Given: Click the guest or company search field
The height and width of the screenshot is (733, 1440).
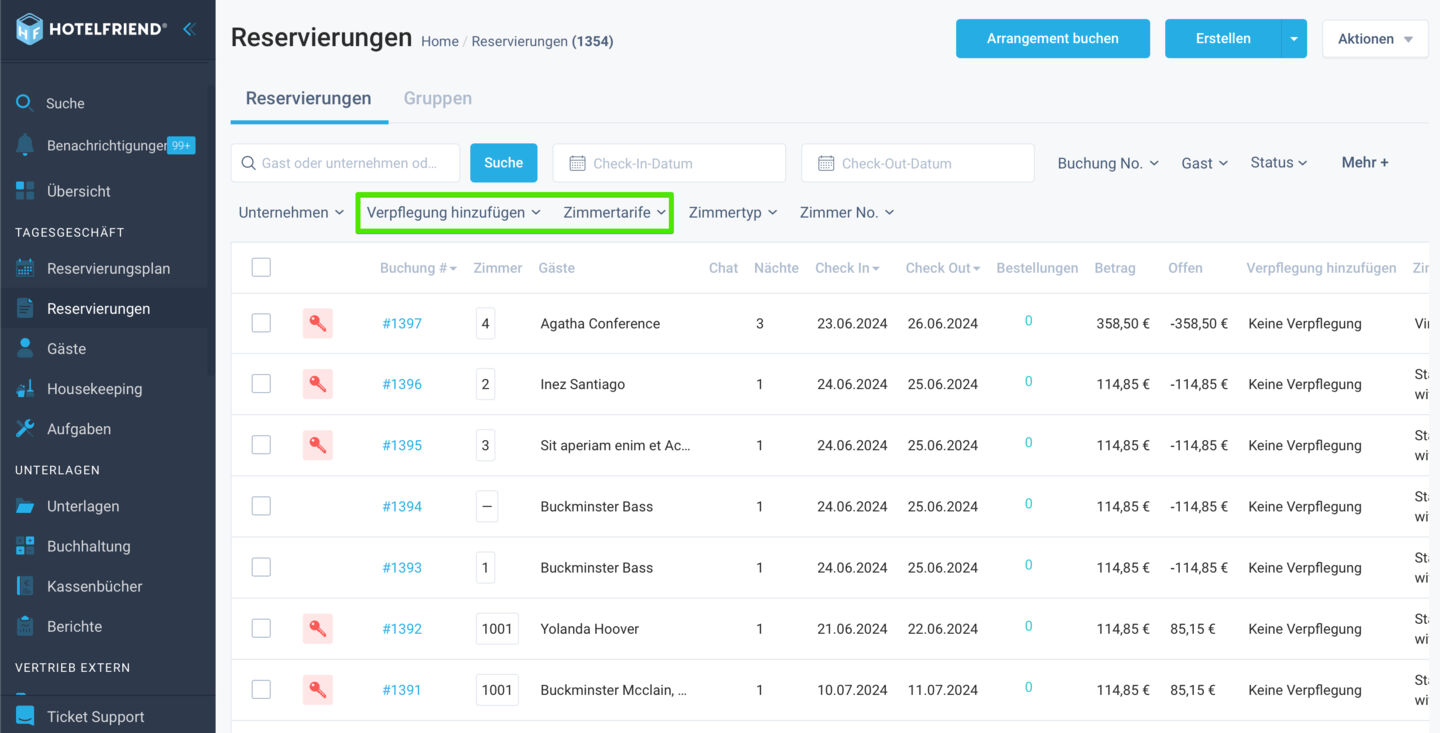Looking at the screenshot, I should click(345, 163).
